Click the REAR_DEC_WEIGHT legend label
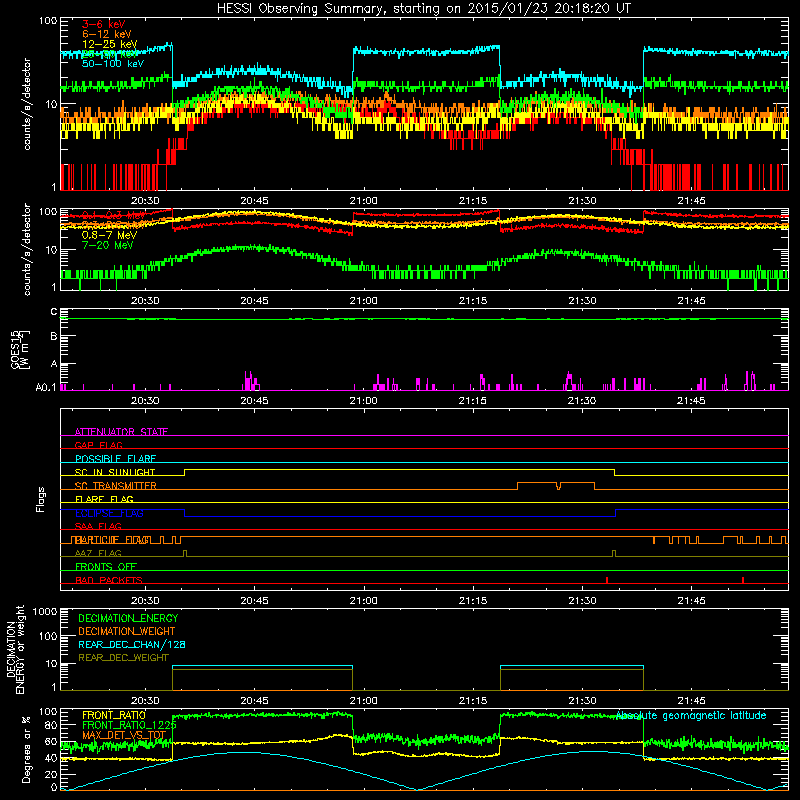Screen dimensions: 800x800 pyautogui.click(x=123, y=658)
